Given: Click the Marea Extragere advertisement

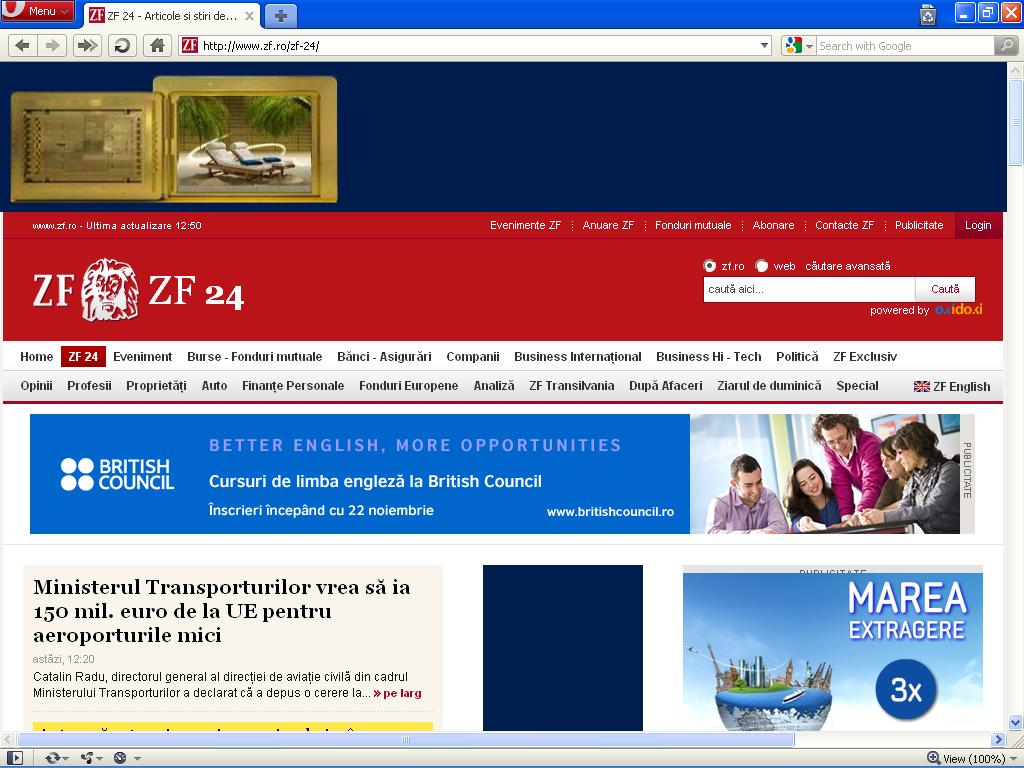Looking at the screenshot, I should point(833,651).
